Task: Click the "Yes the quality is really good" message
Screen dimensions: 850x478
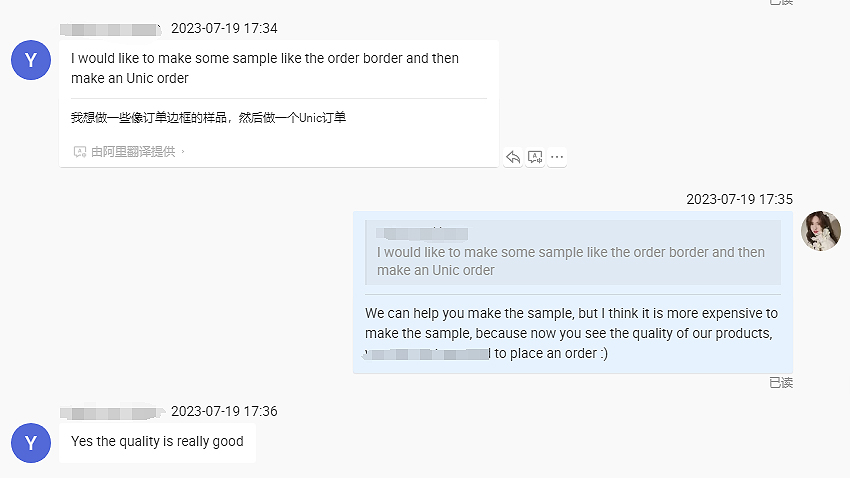Action: click(157, 442)
